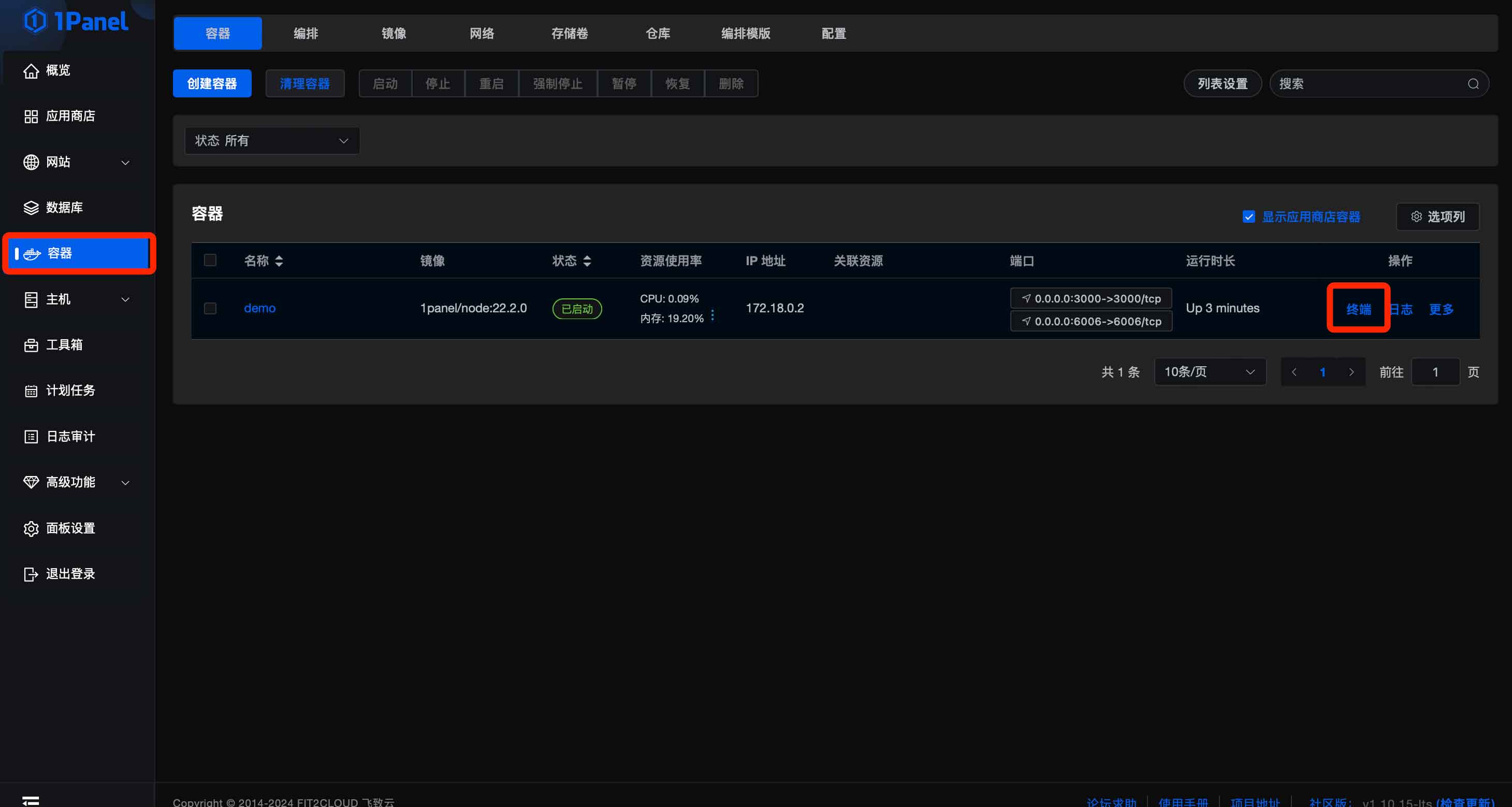Open port 6006 jump arrow icon

(x=1026, y=321)
